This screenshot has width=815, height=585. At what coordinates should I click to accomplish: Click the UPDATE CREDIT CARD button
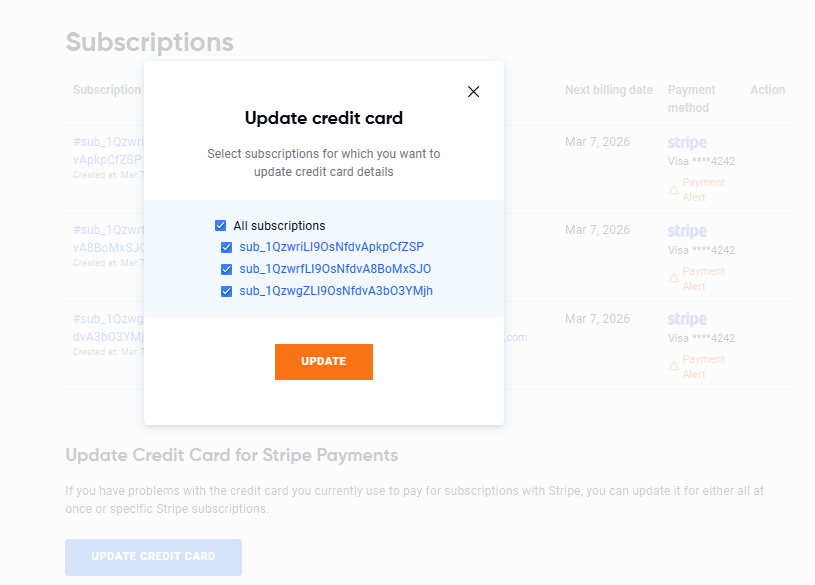153,557
